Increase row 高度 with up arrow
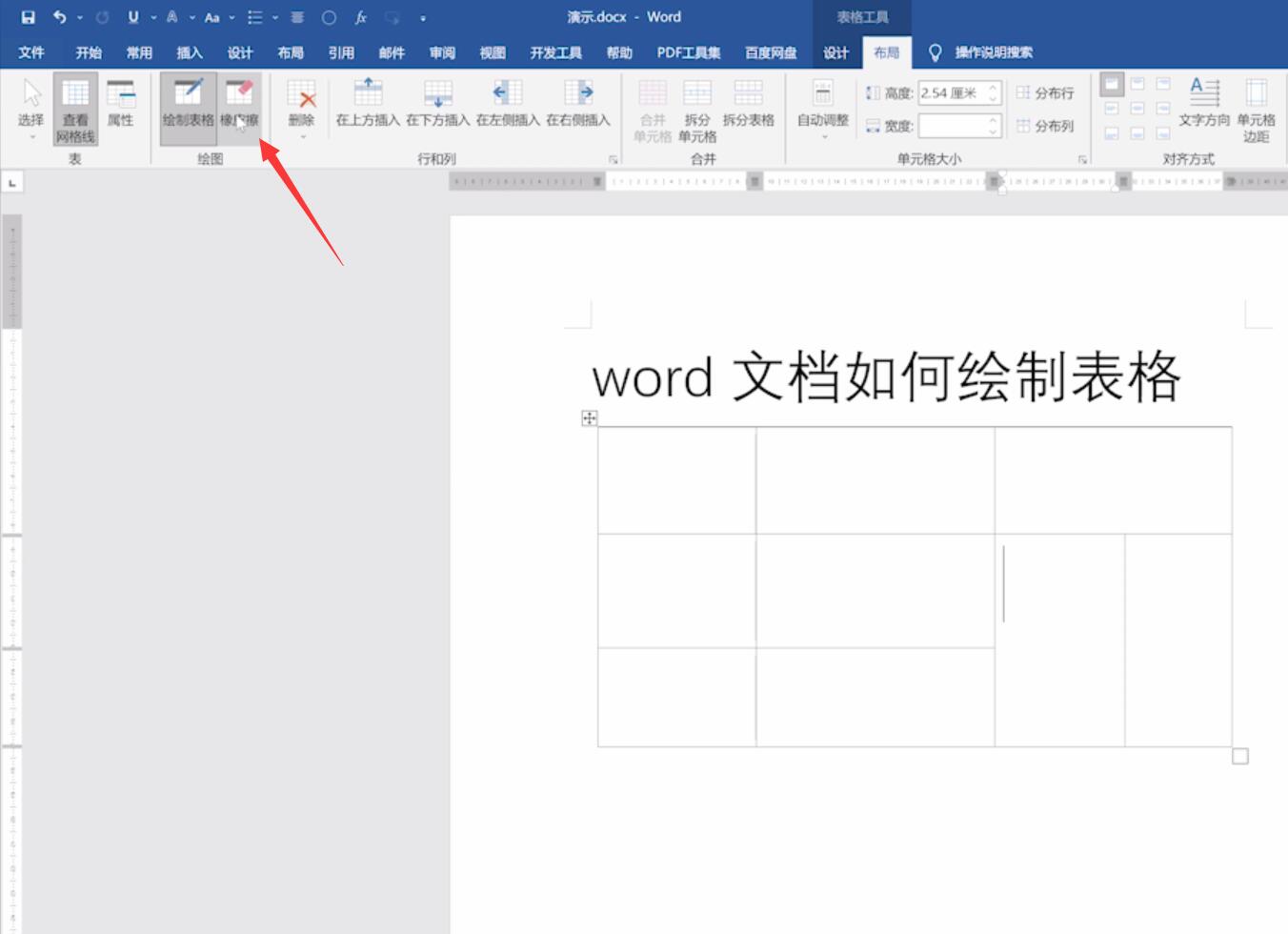This screenshot has width=1288, height=934. 993,88
